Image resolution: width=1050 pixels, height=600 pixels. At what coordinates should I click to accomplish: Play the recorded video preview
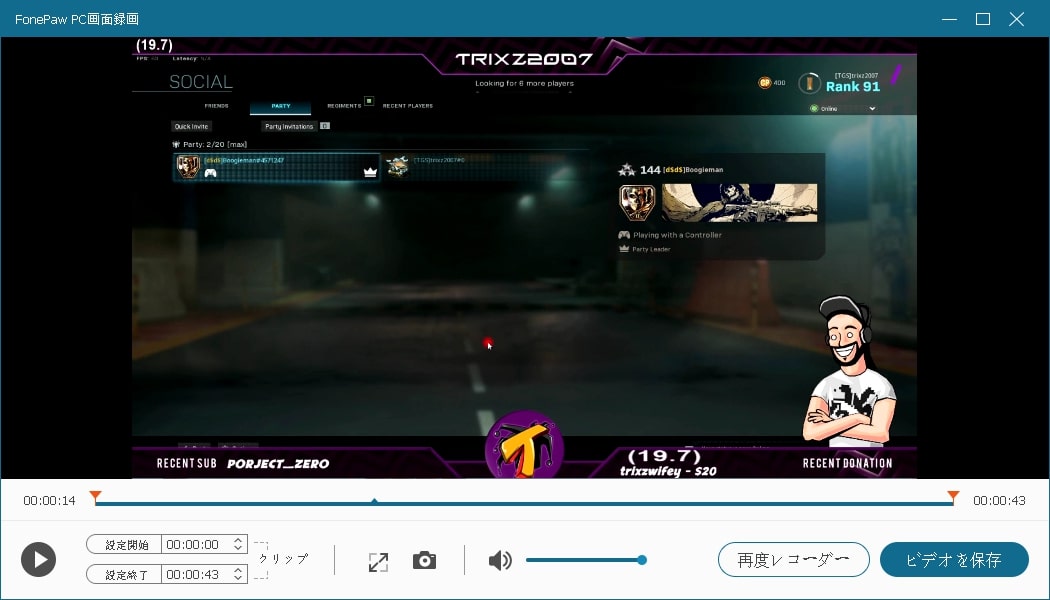tap(38, 559)
